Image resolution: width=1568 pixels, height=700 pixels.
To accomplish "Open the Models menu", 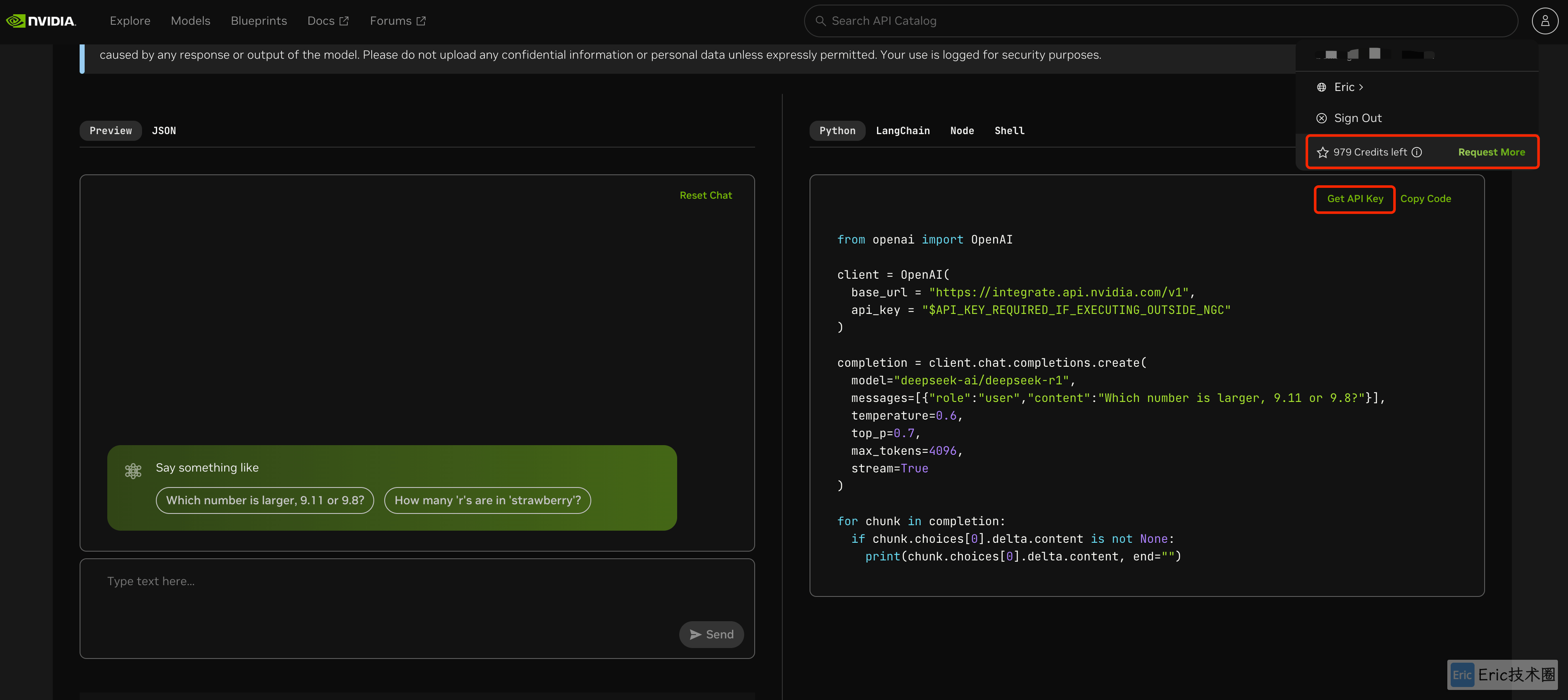I will point(191,21).
